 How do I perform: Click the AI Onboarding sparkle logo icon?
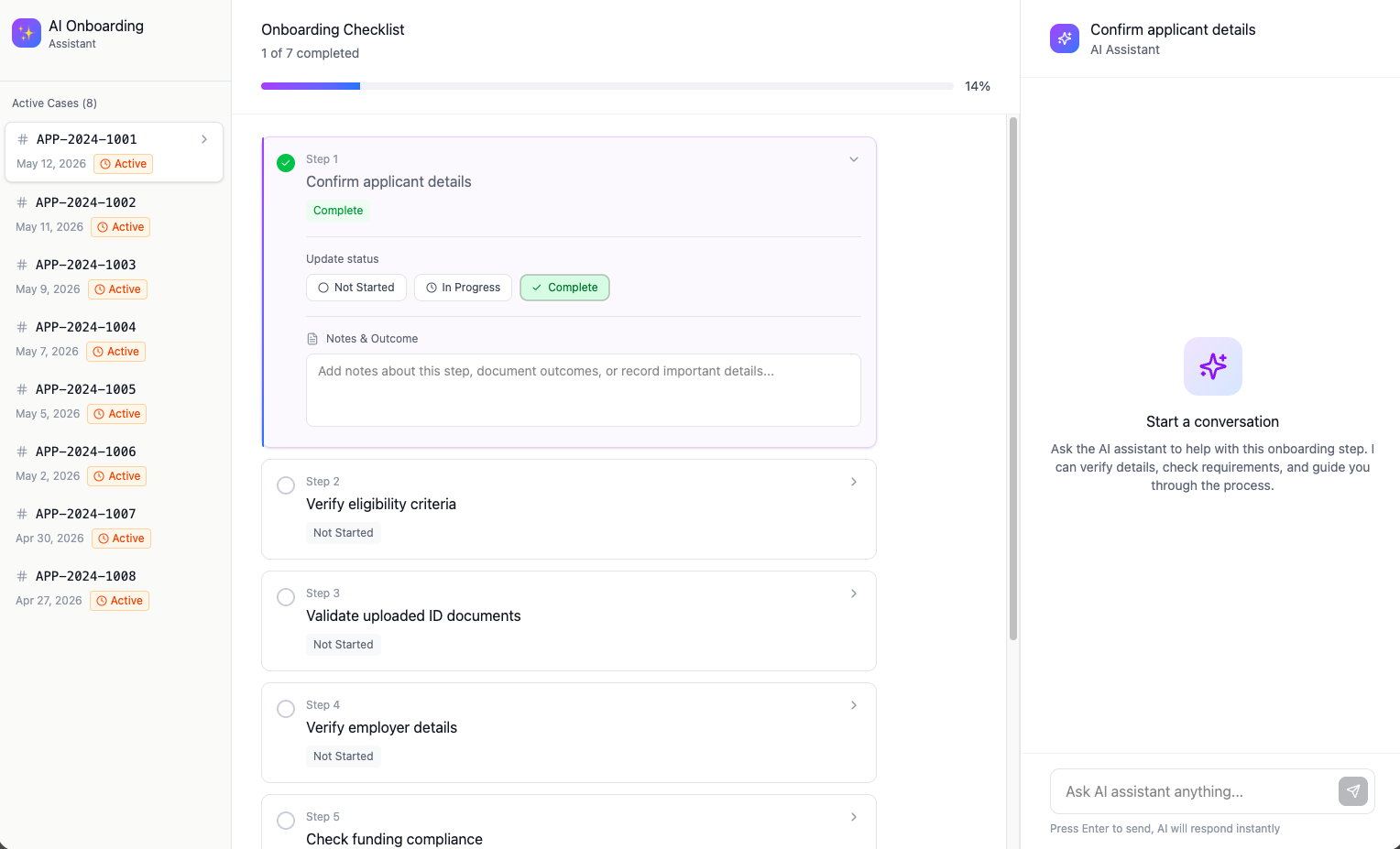pyautogui.click(x=27, y=33)
